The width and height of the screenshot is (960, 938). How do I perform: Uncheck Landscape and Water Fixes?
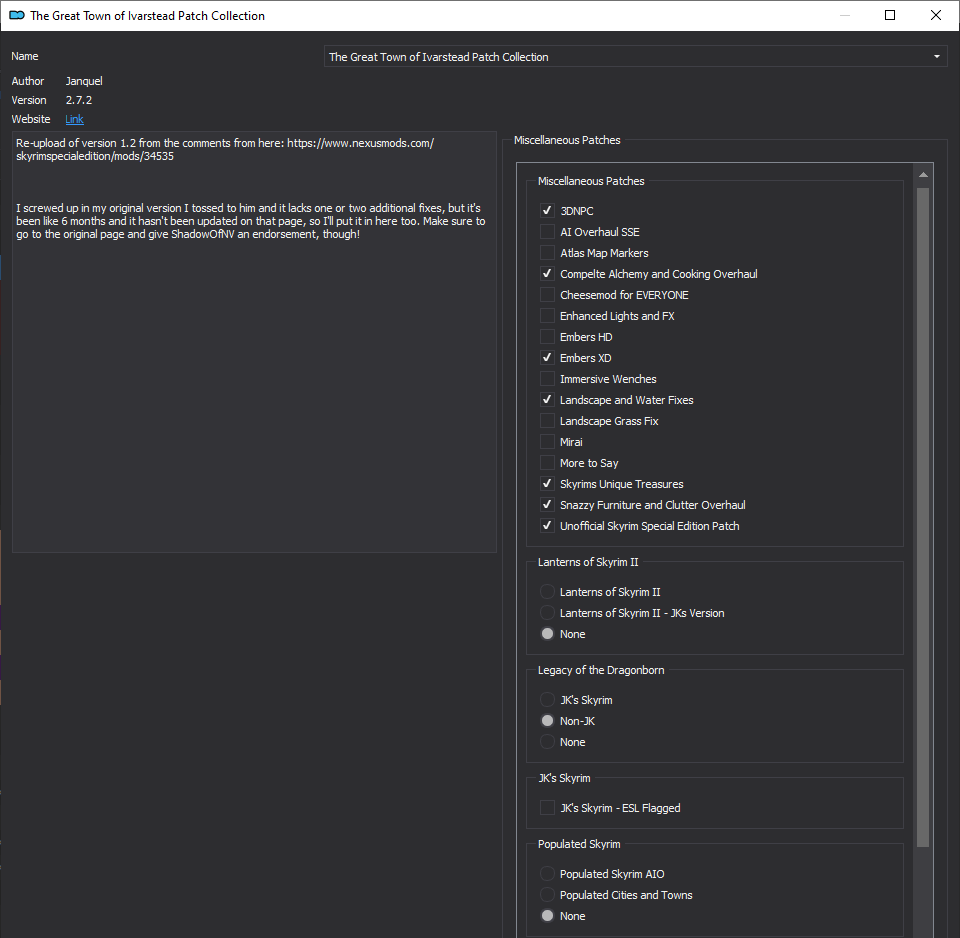[547, 400]
